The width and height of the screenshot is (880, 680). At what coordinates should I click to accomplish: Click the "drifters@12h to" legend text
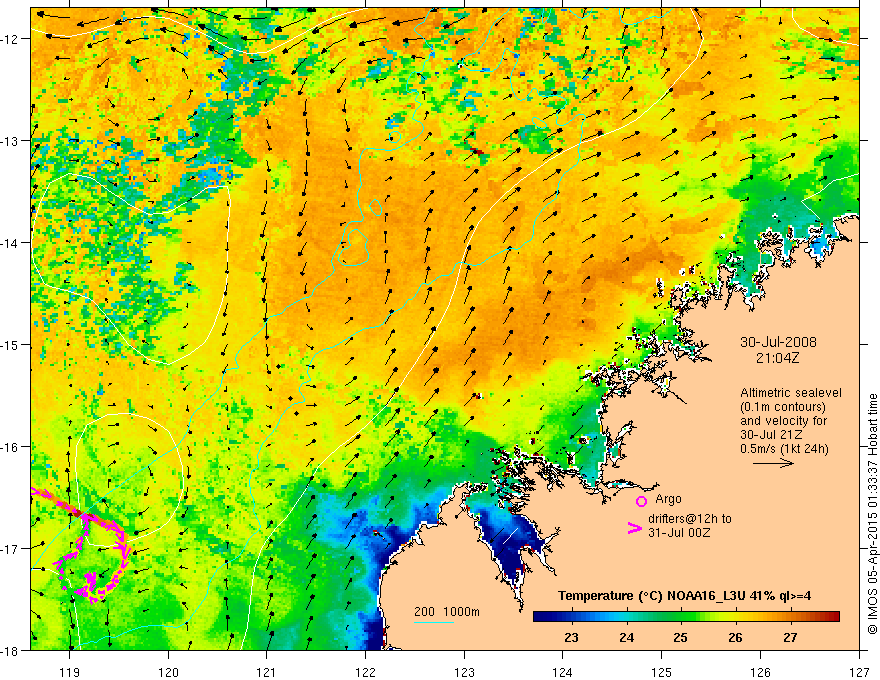coord(690,519)
